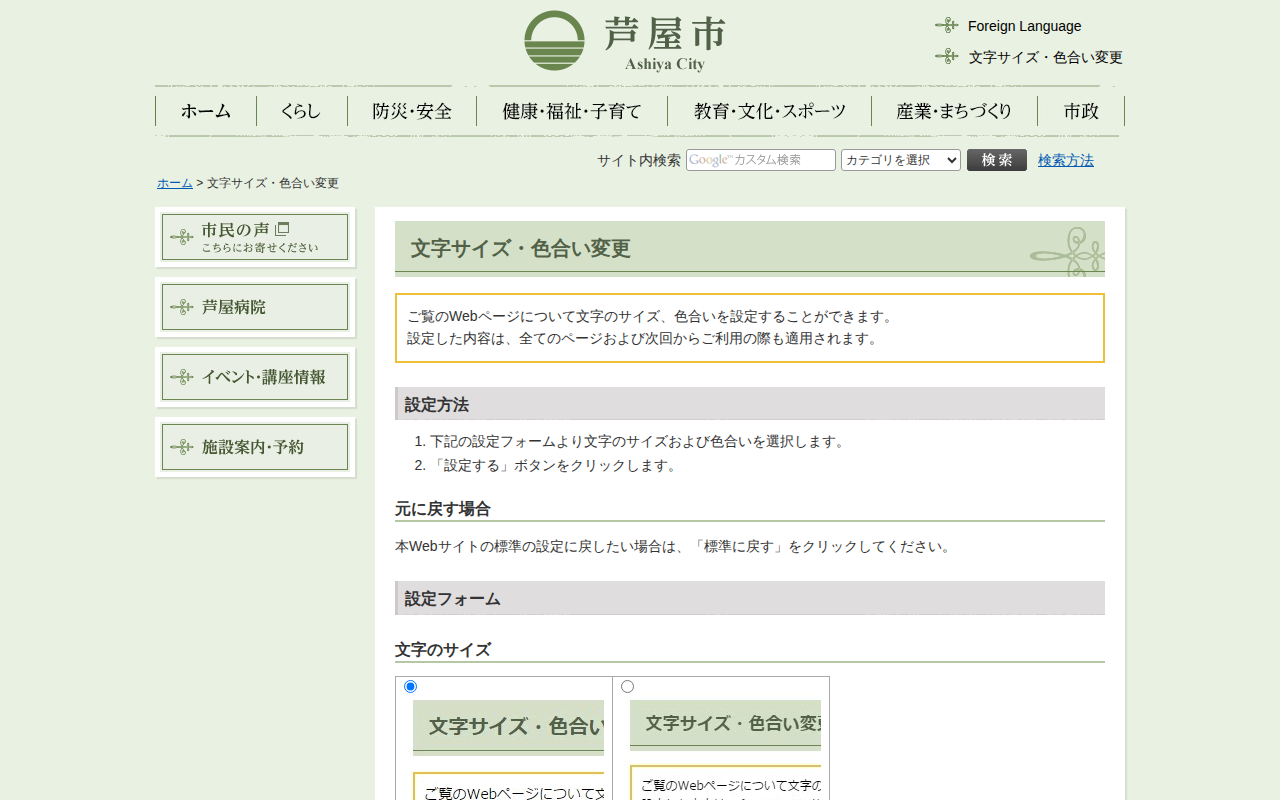The width and height of the screenshot is (1280, 800).
Task: Open the 防災・安全 navigation menu
Action: point(412,111)
